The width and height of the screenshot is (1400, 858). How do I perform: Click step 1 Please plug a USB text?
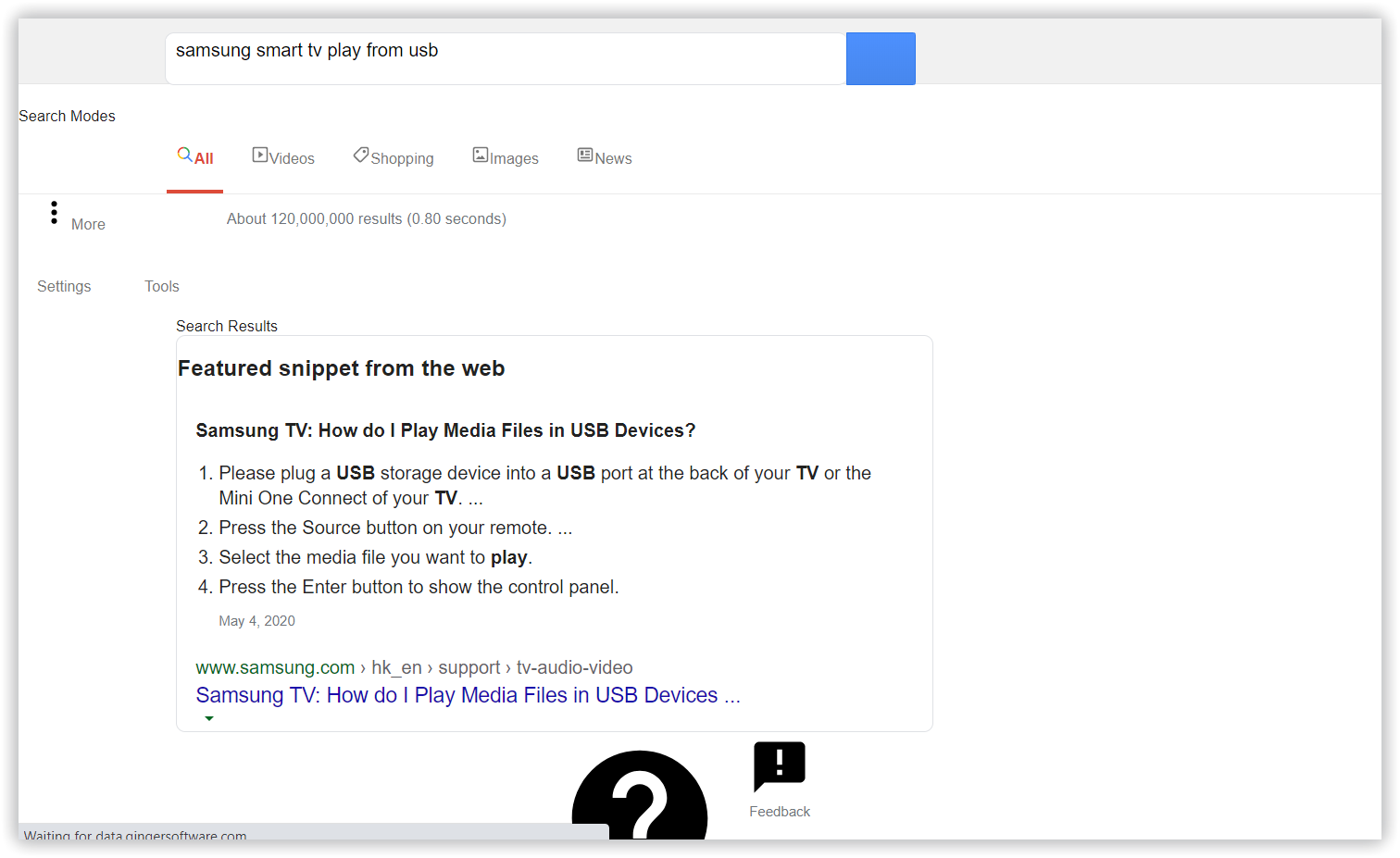coord(544,485)
